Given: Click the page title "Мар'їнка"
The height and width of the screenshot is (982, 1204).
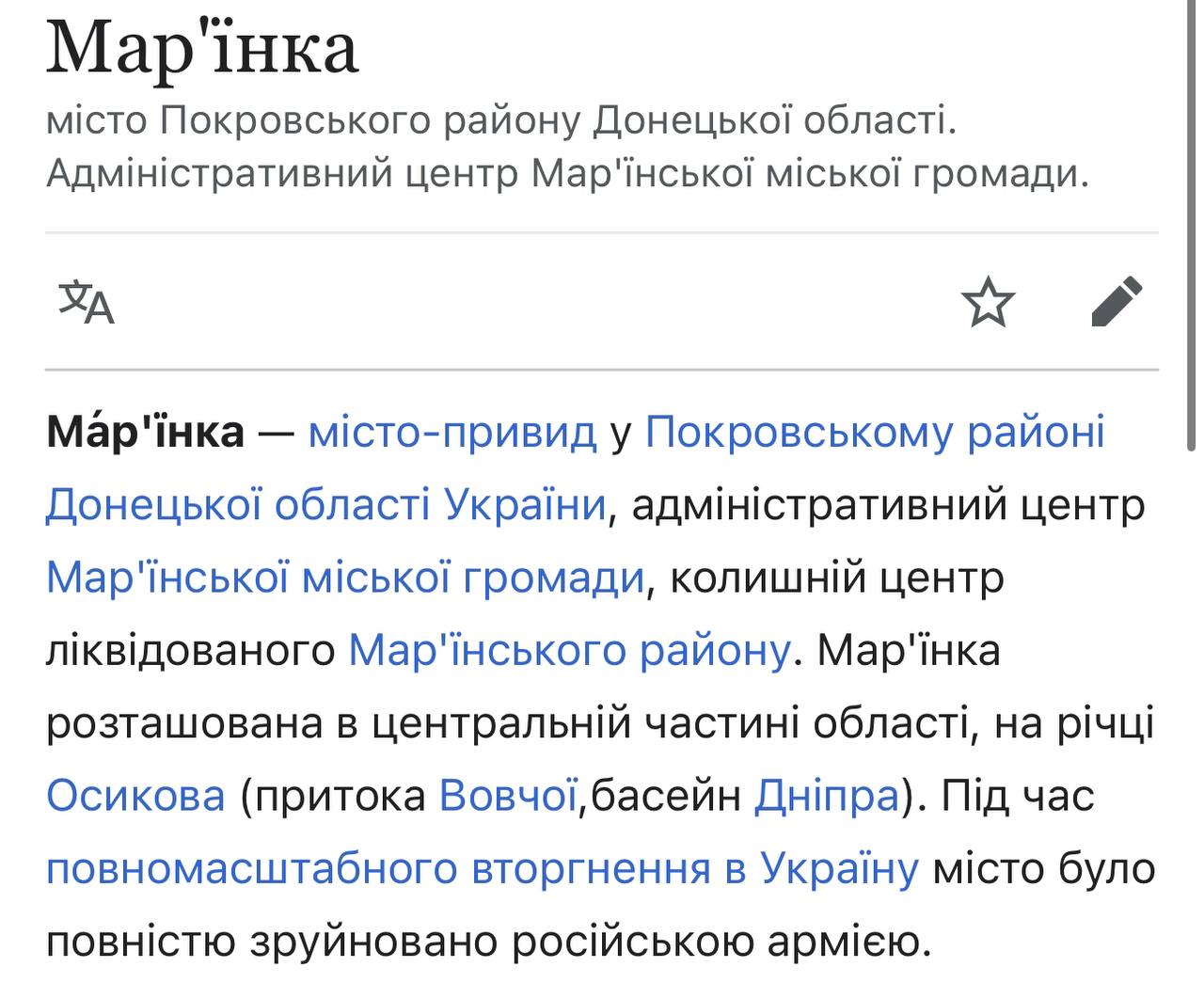Looking at the screenshot, I should coord(202,49).
